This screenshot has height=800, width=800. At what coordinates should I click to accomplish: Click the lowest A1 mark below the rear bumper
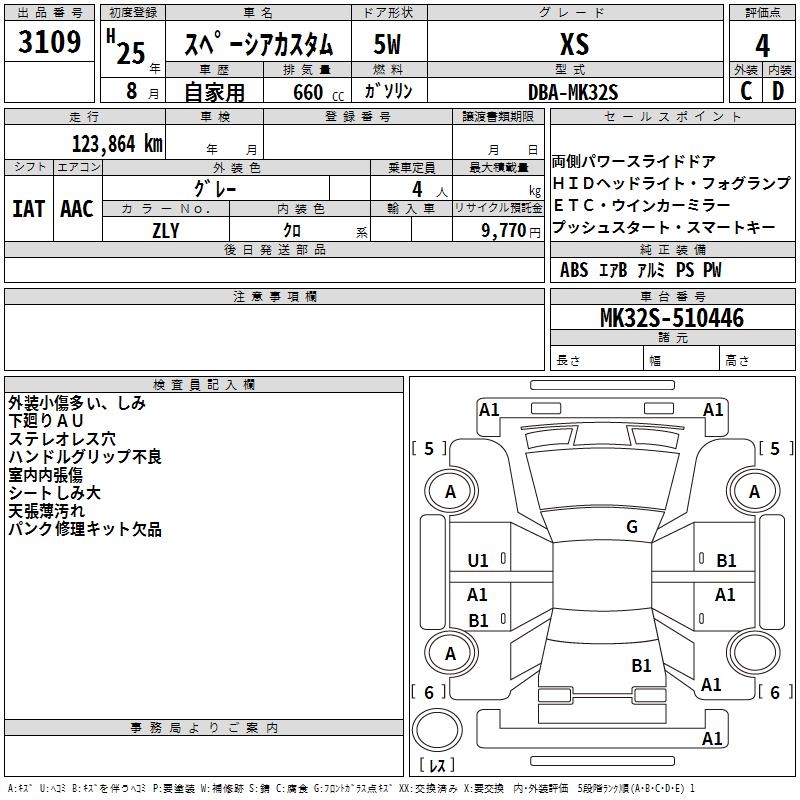[712, 739]
